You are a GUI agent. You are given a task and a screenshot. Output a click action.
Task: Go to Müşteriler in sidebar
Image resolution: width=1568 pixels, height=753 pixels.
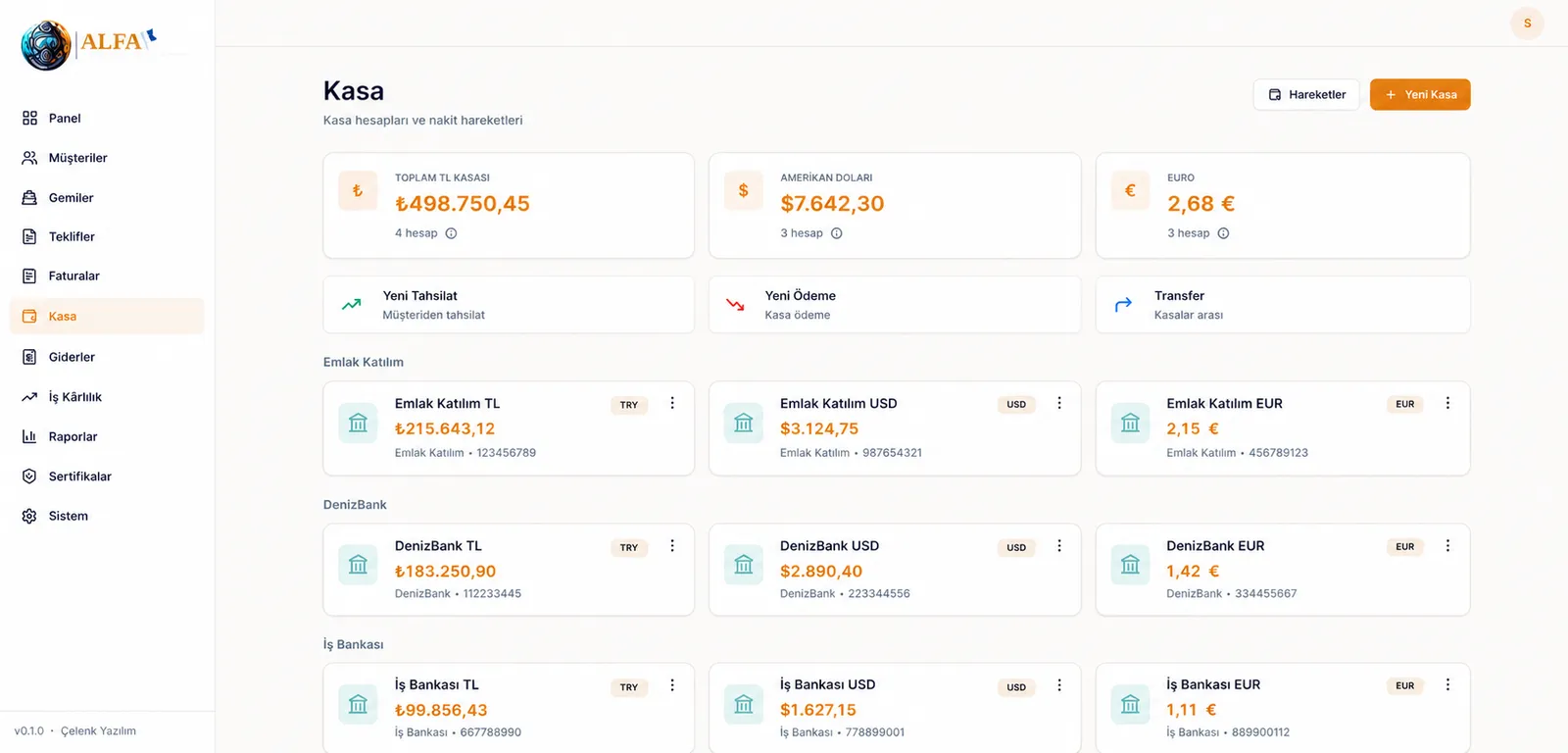[x=107, y=158]
